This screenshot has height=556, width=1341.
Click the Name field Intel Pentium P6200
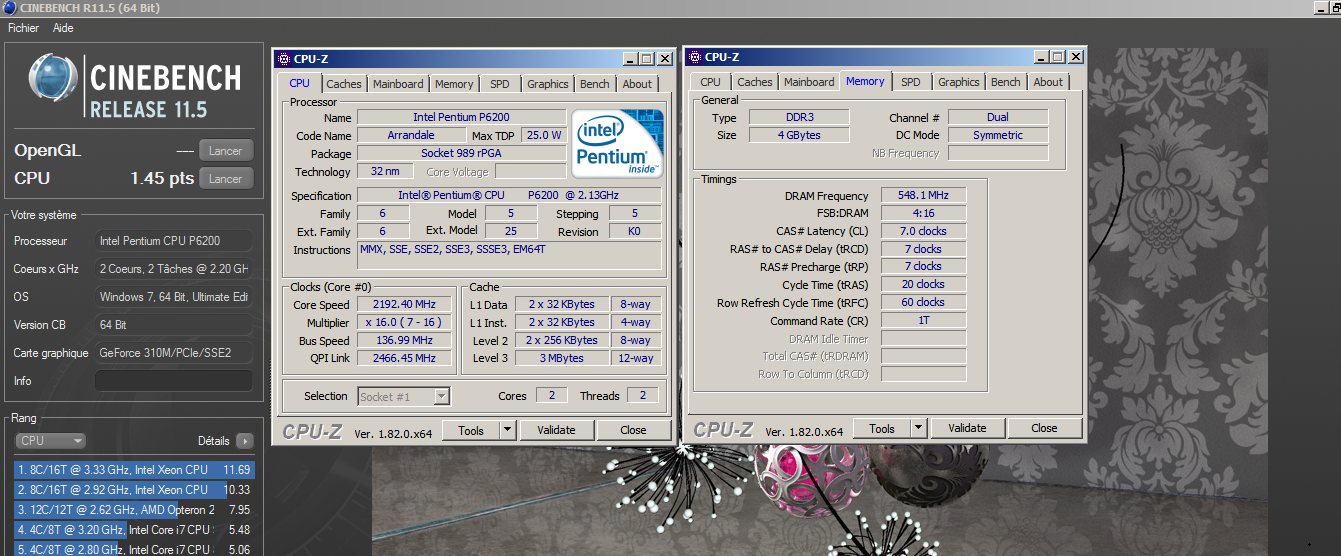click(461, 117)
